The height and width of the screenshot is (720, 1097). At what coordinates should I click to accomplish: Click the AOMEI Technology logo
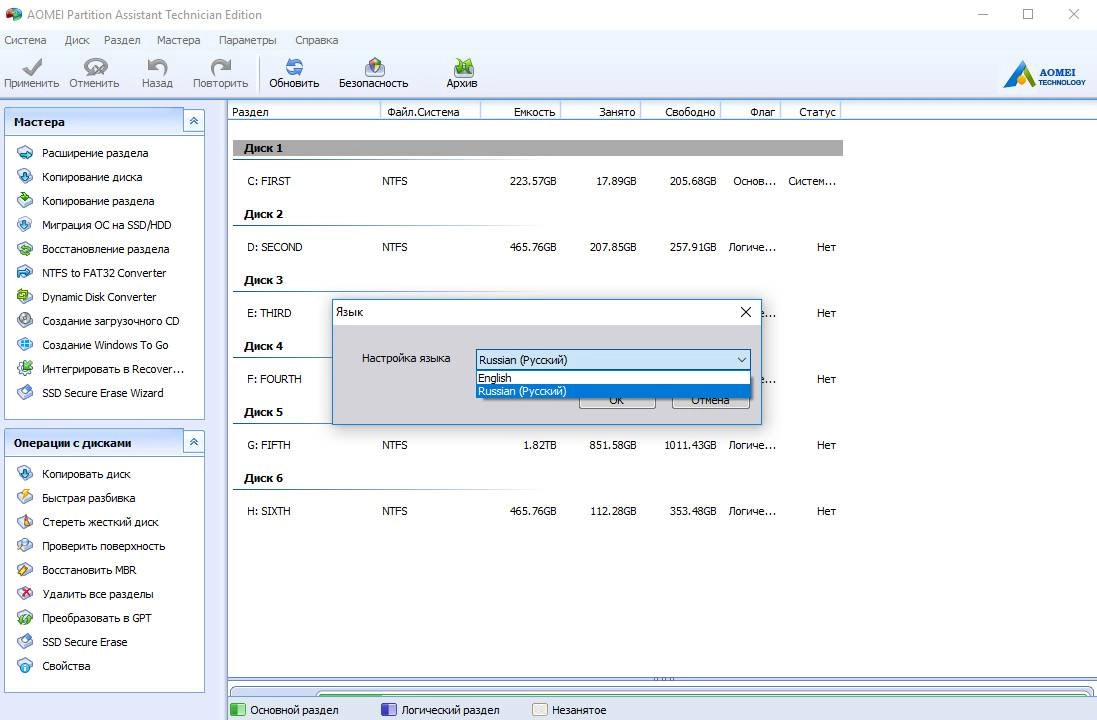click(x=1045, y=73)
